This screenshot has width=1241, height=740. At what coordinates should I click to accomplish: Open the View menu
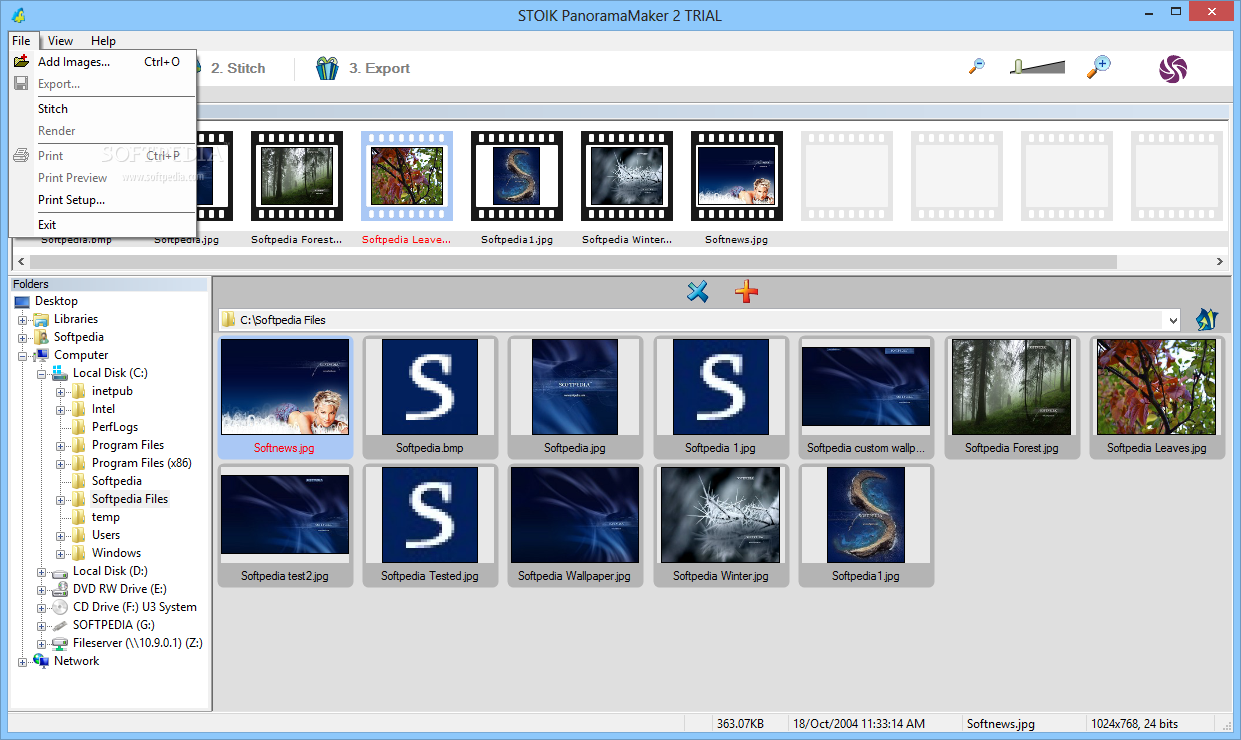click(x=60, y=40)
